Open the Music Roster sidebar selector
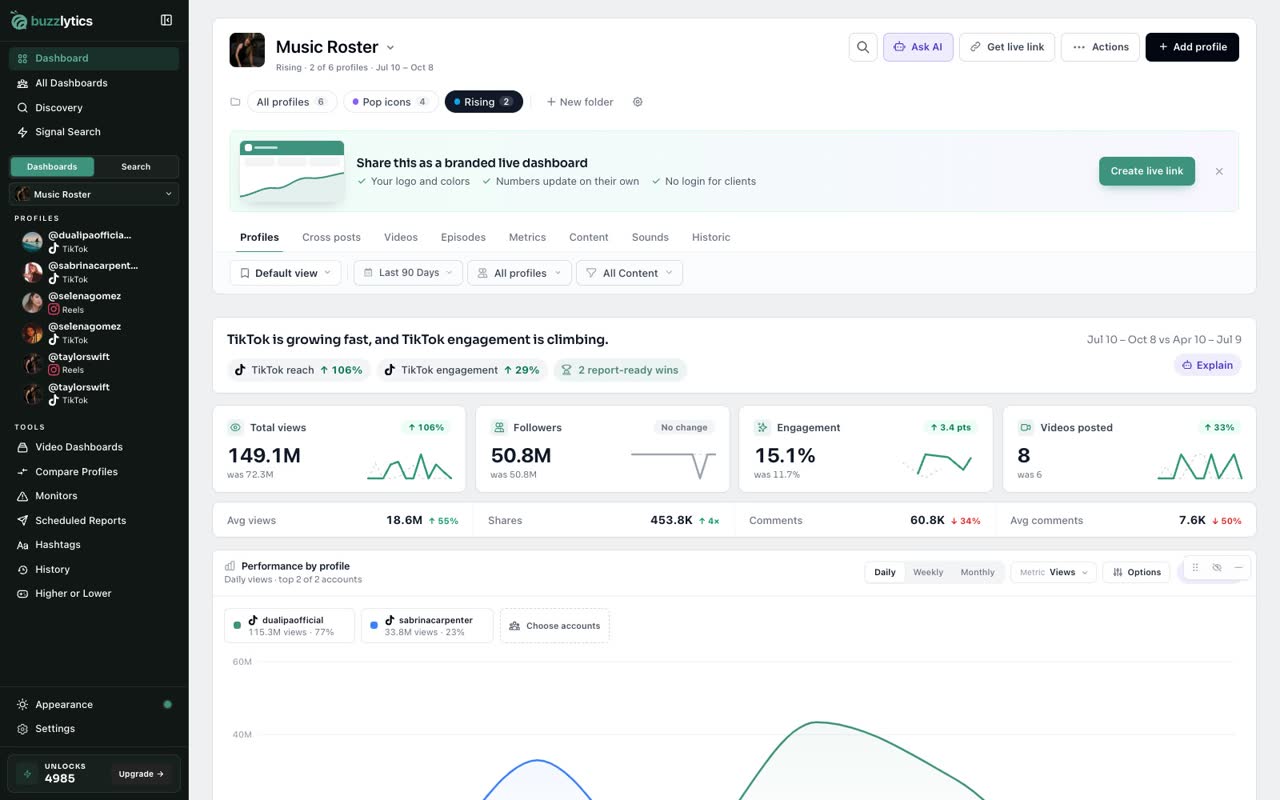This screenshot has width=1280, height=800. [x=94, y=194]
